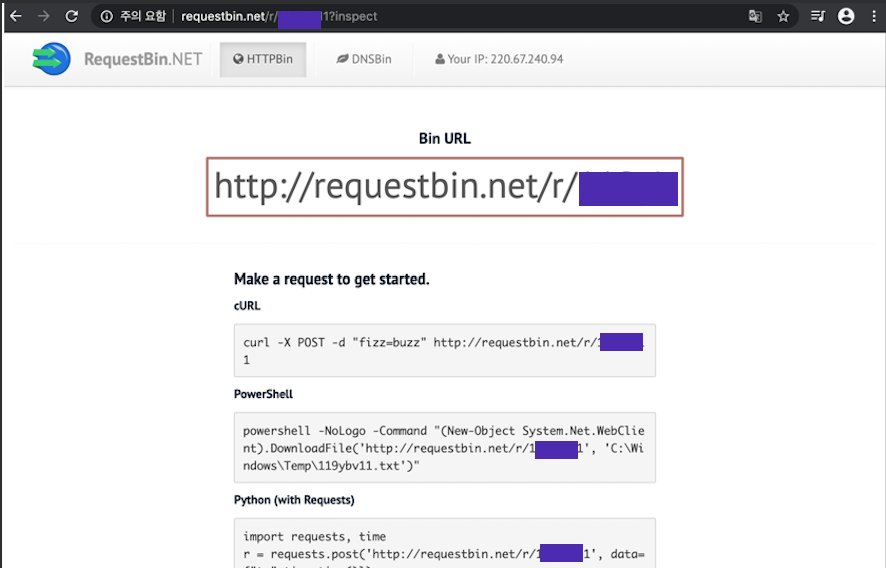Click the 'Python (with Requests)' label
Image resolution: width=886 pixels, height=568 pixels.
294,500
